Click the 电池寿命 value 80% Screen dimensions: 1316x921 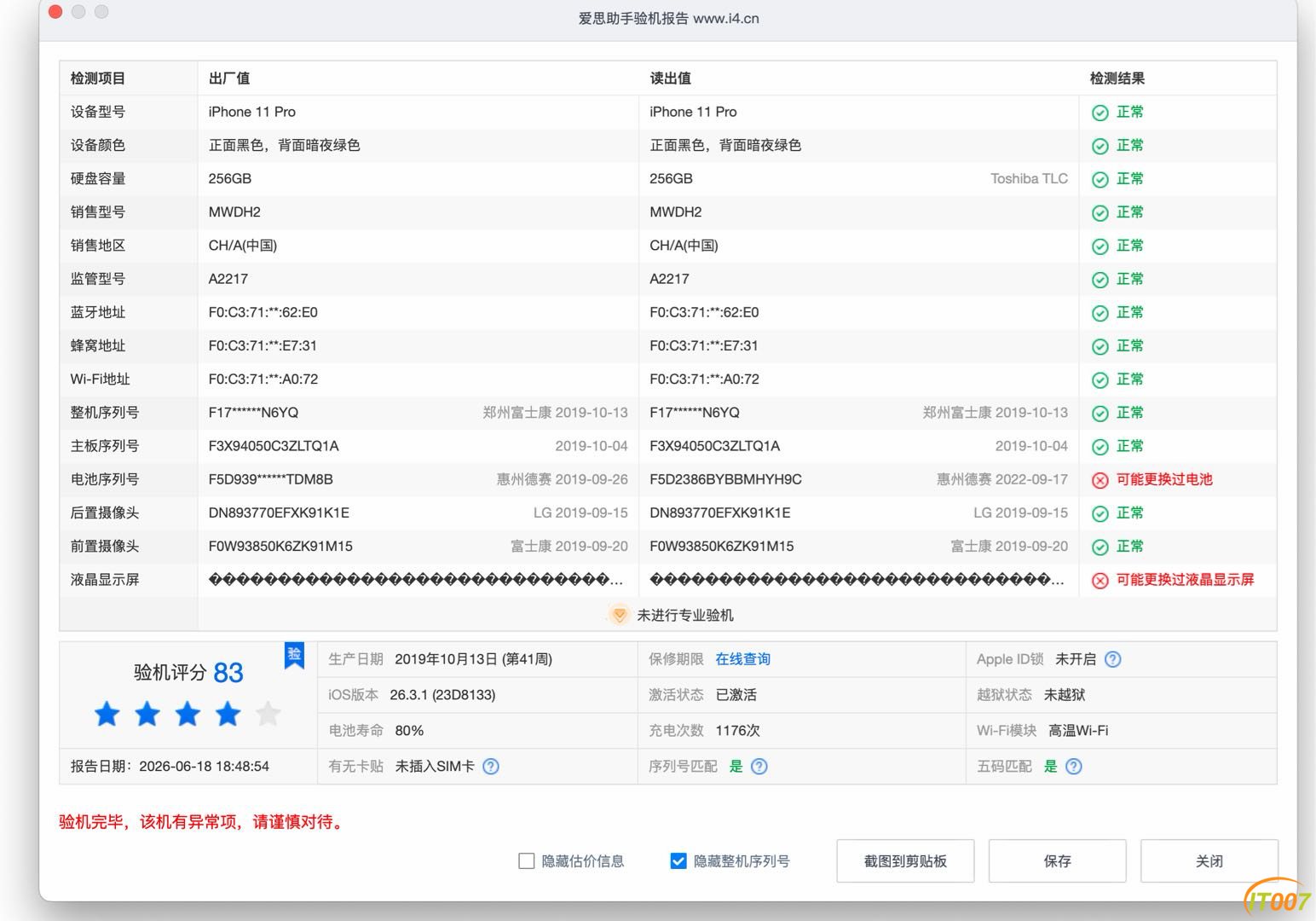point(409,731)
